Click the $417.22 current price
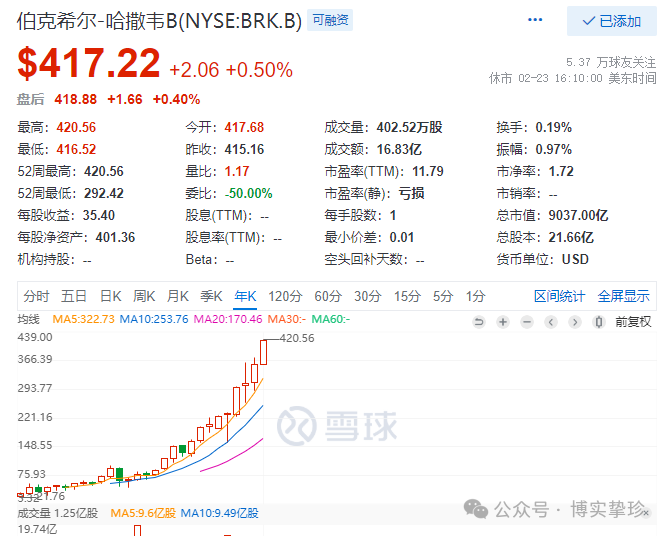Image resolution: width=666 pixels, height=536 pixels. pos(88,63)
